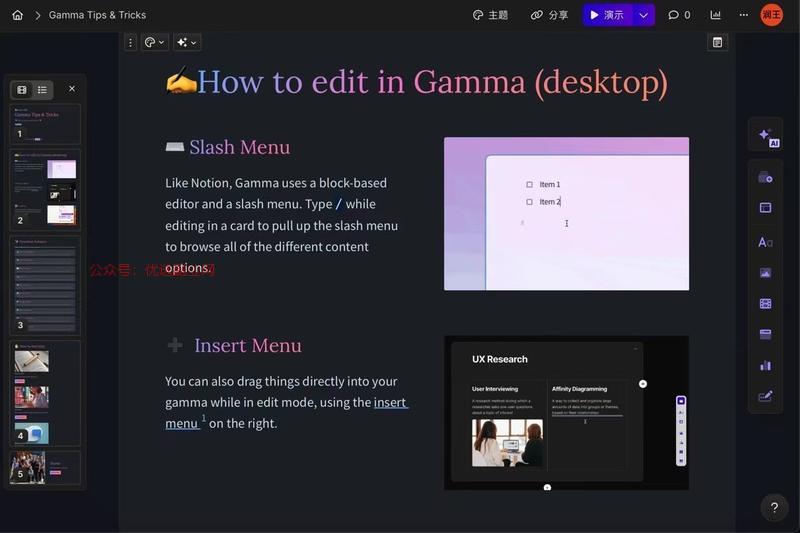This screenshot has height=533, width=800.
Task: Switch sidebar to filmstrip view
Action: [22, 90]
